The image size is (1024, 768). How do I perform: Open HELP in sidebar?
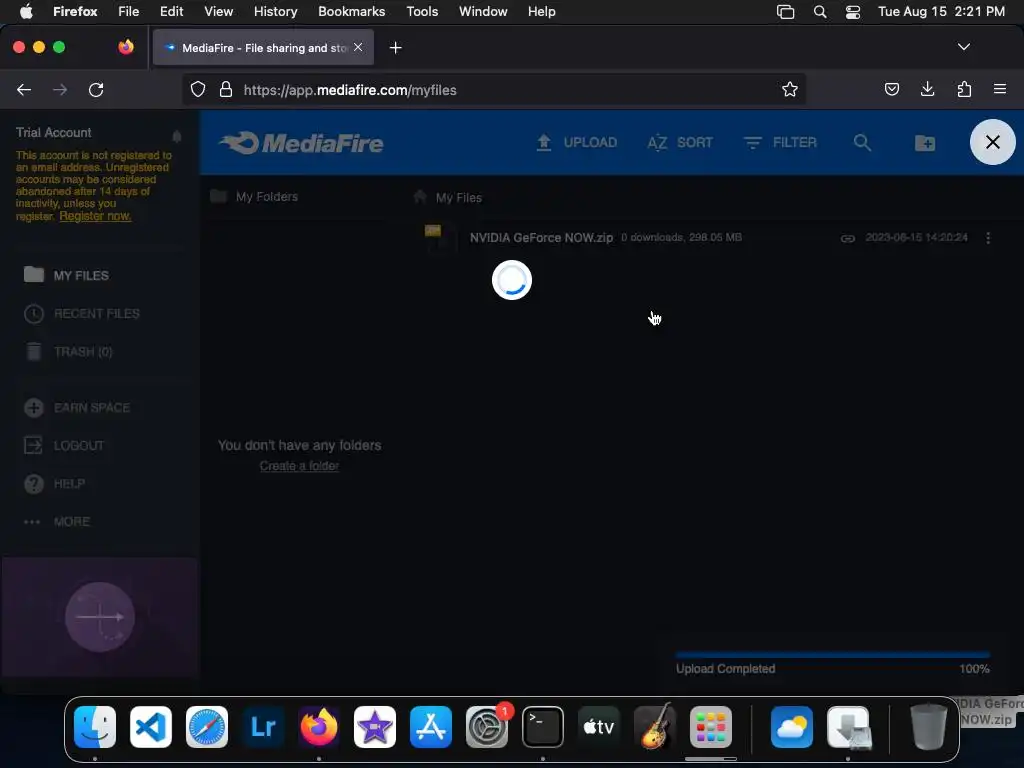coord(54,484)
